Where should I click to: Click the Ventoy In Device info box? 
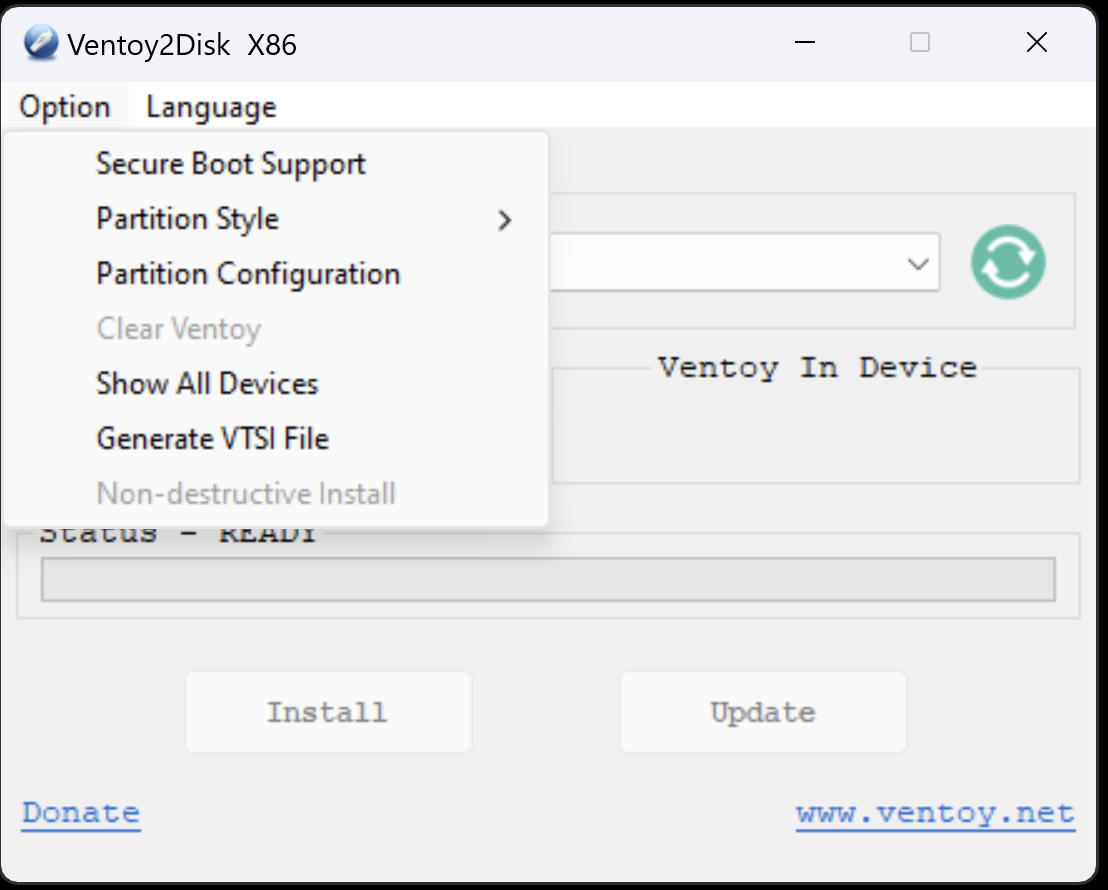[815, 430]
